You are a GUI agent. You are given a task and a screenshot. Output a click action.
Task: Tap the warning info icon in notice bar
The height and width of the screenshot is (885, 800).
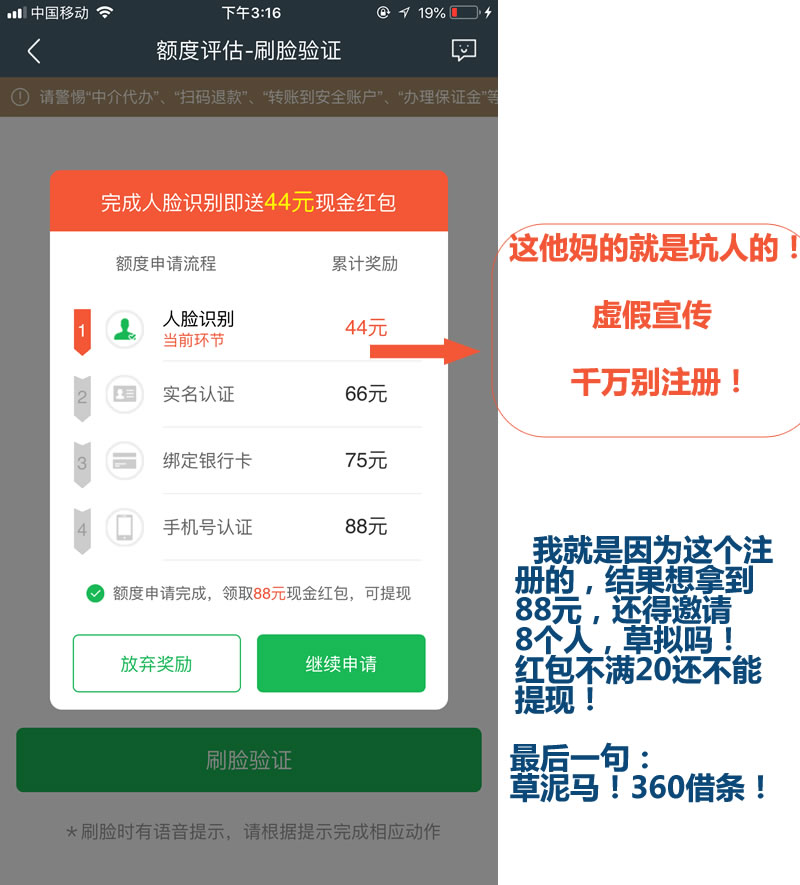(20, 97)
